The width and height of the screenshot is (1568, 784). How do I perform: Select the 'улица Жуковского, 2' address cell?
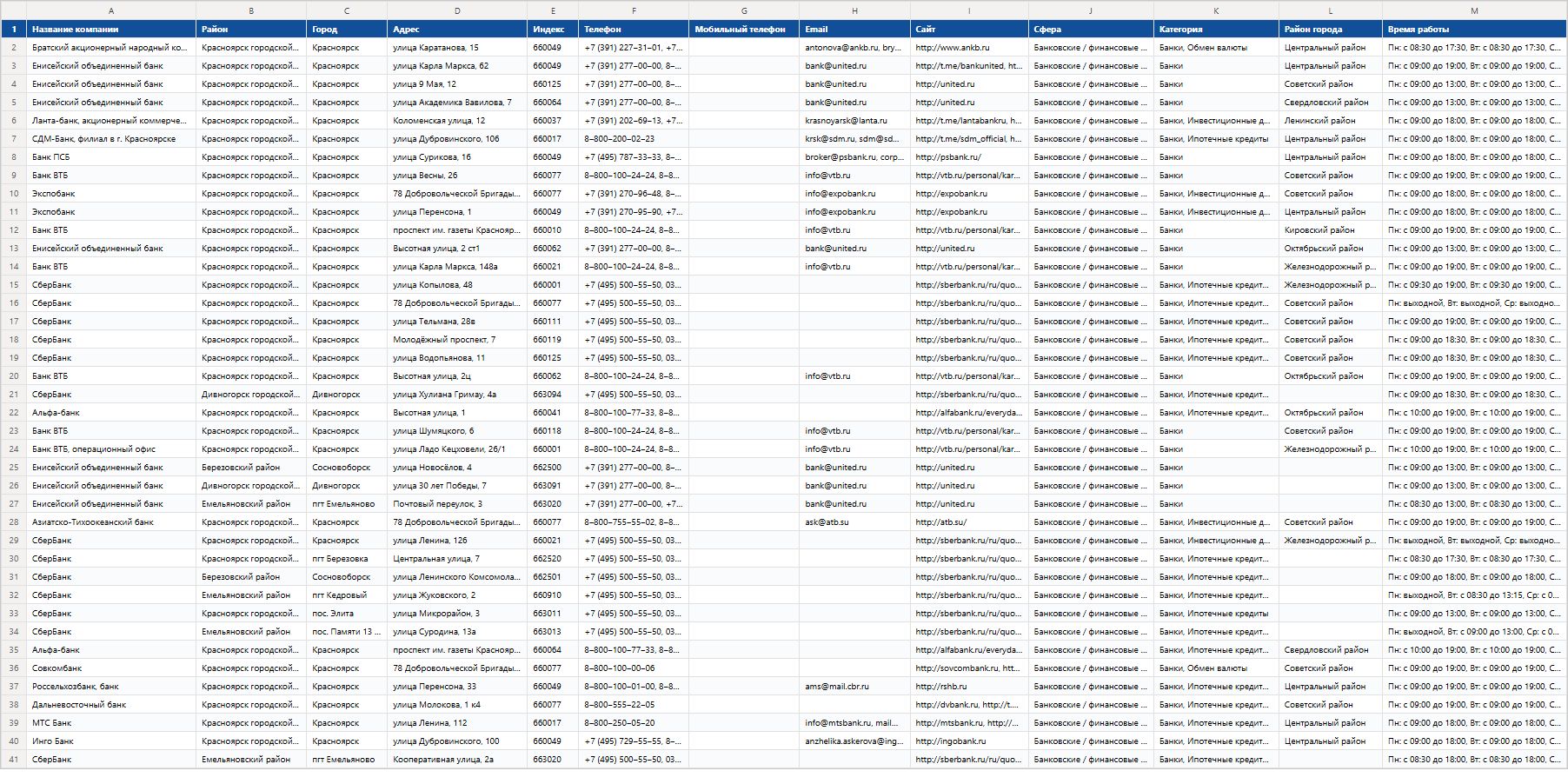point(457,595)
